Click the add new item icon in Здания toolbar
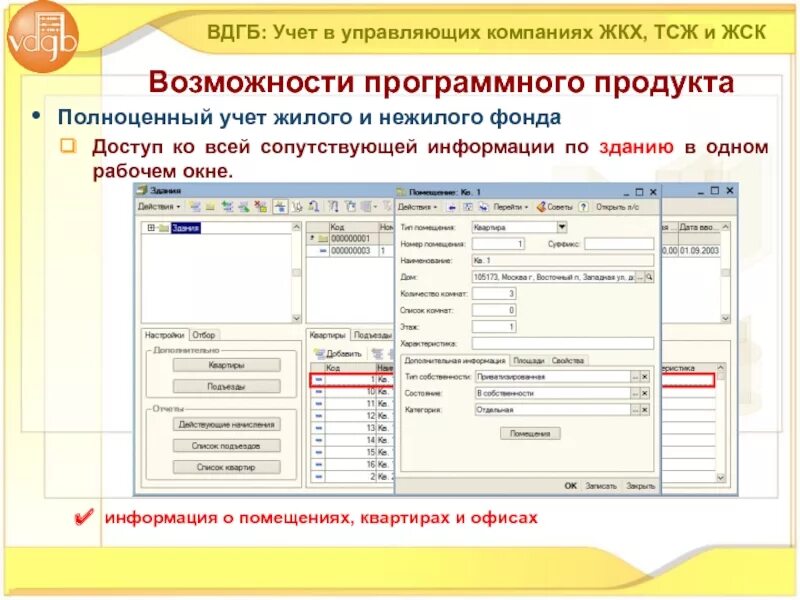Screen dimensions: 800x600 click(194, 207)
